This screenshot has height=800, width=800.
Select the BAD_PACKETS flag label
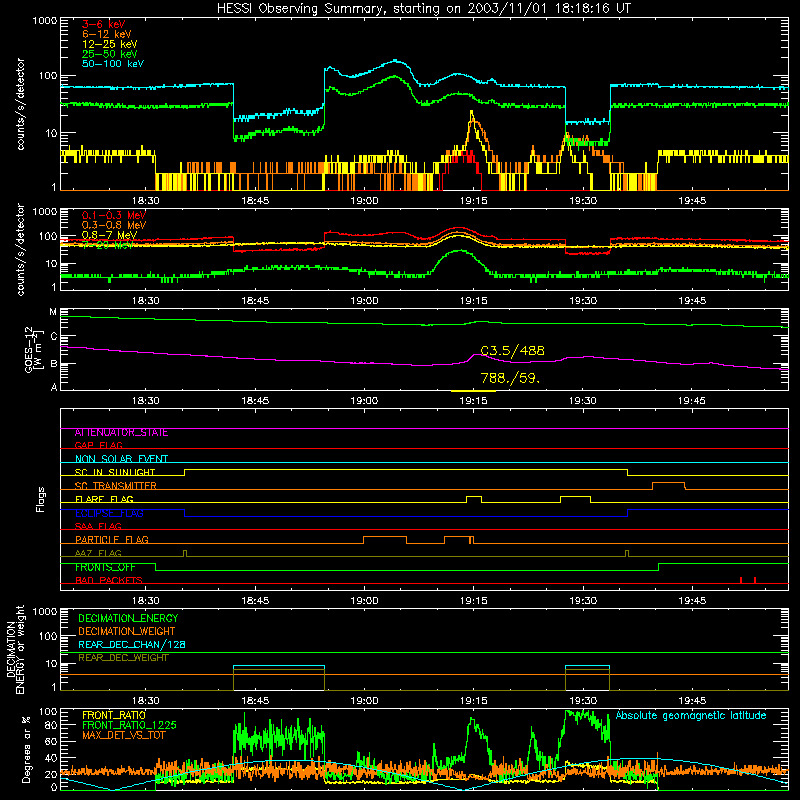pos(109,580)
